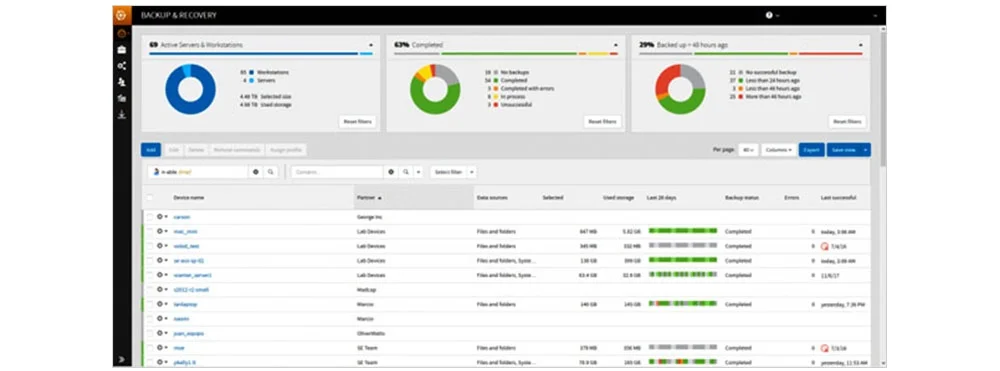Tick the checkbox for the 140 GB selected row
Viewport: 1000px width, 371px height.
[x=150, y=304]
